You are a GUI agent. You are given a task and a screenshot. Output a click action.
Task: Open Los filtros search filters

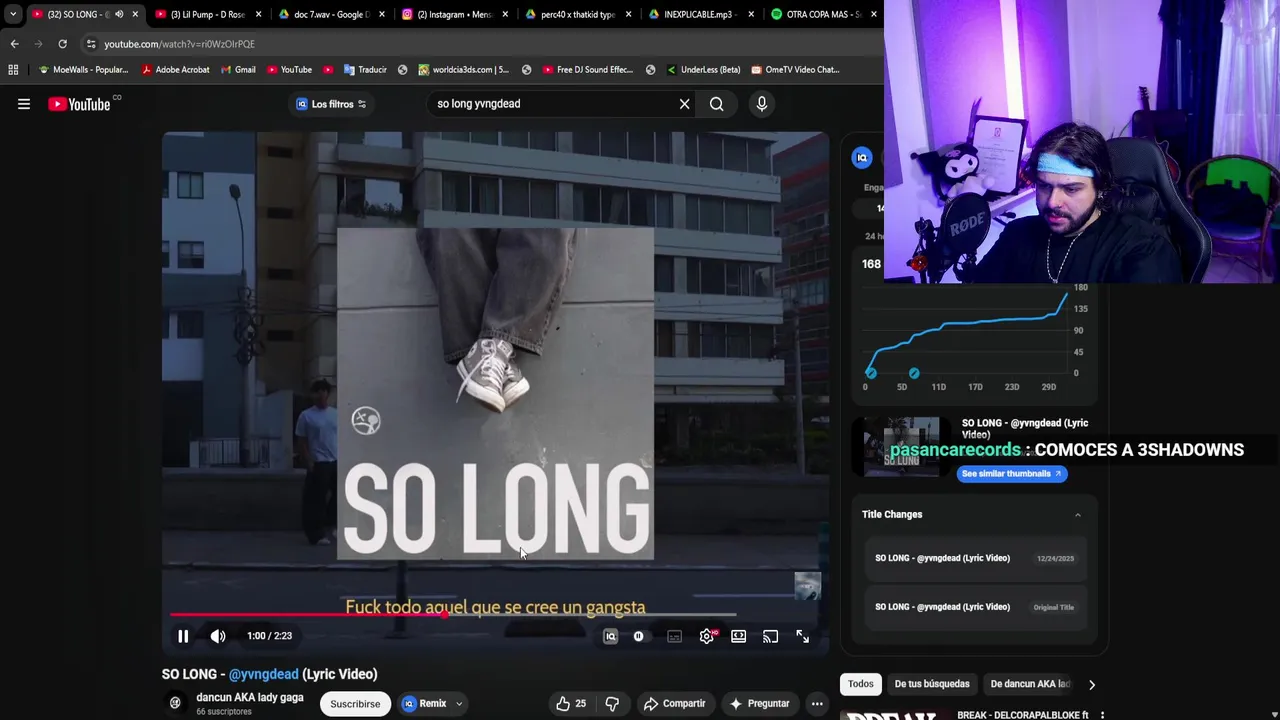pyautogui.click(x=331, y=104)
